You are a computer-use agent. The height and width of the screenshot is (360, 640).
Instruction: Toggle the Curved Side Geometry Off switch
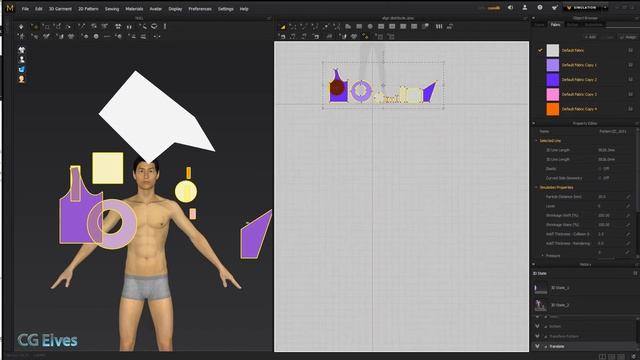[604, 178]
